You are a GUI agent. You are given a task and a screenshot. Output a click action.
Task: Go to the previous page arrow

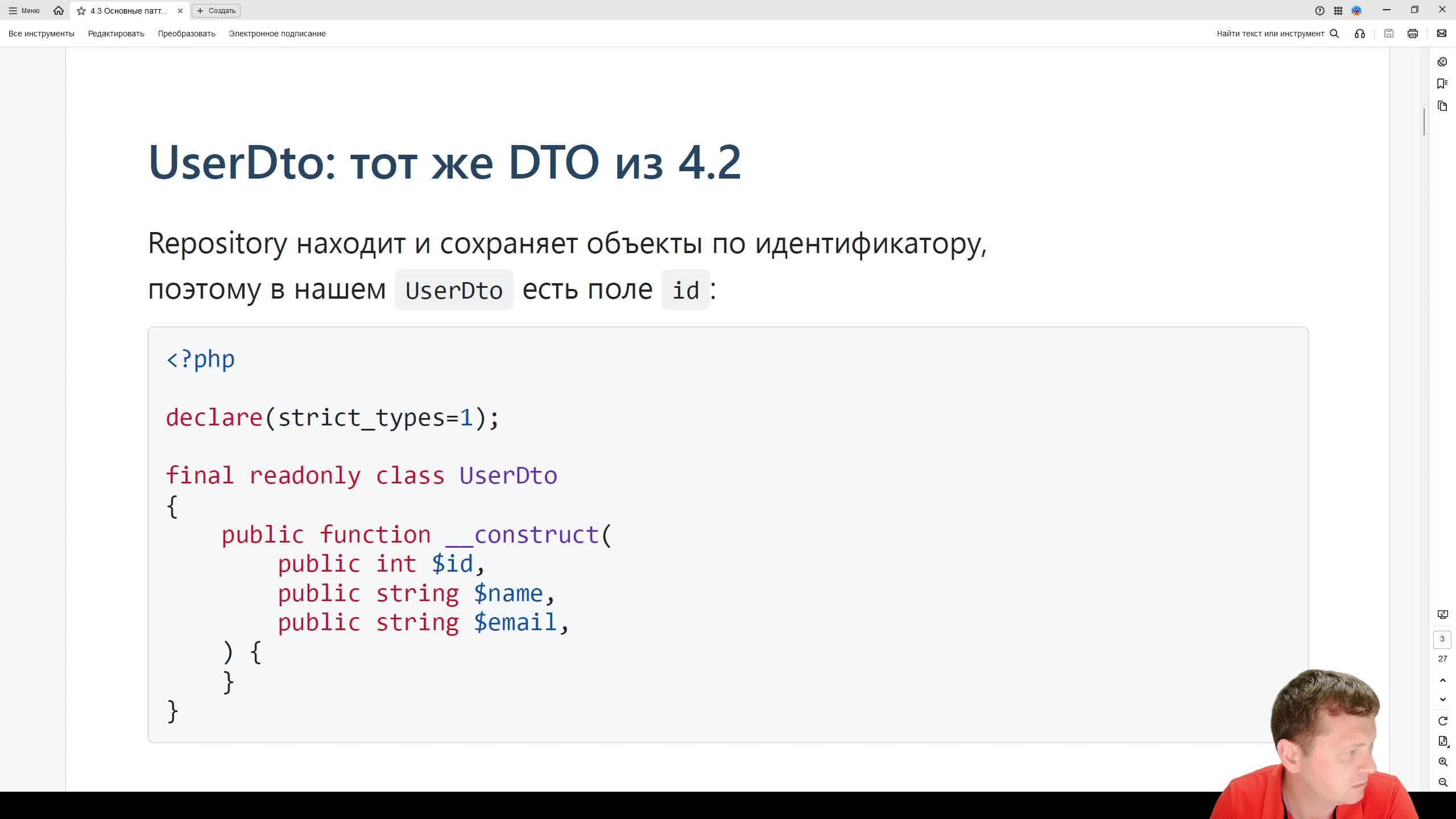point(1443,680)
